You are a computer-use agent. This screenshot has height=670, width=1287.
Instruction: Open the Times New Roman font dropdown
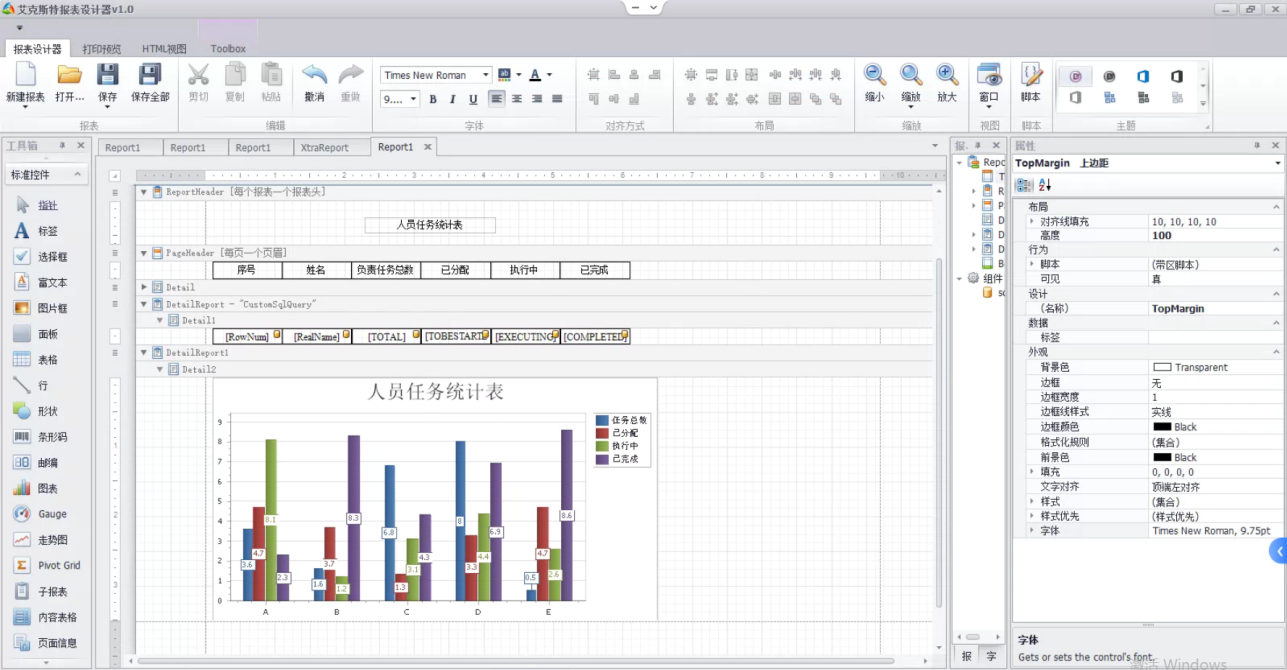[486, 75]
